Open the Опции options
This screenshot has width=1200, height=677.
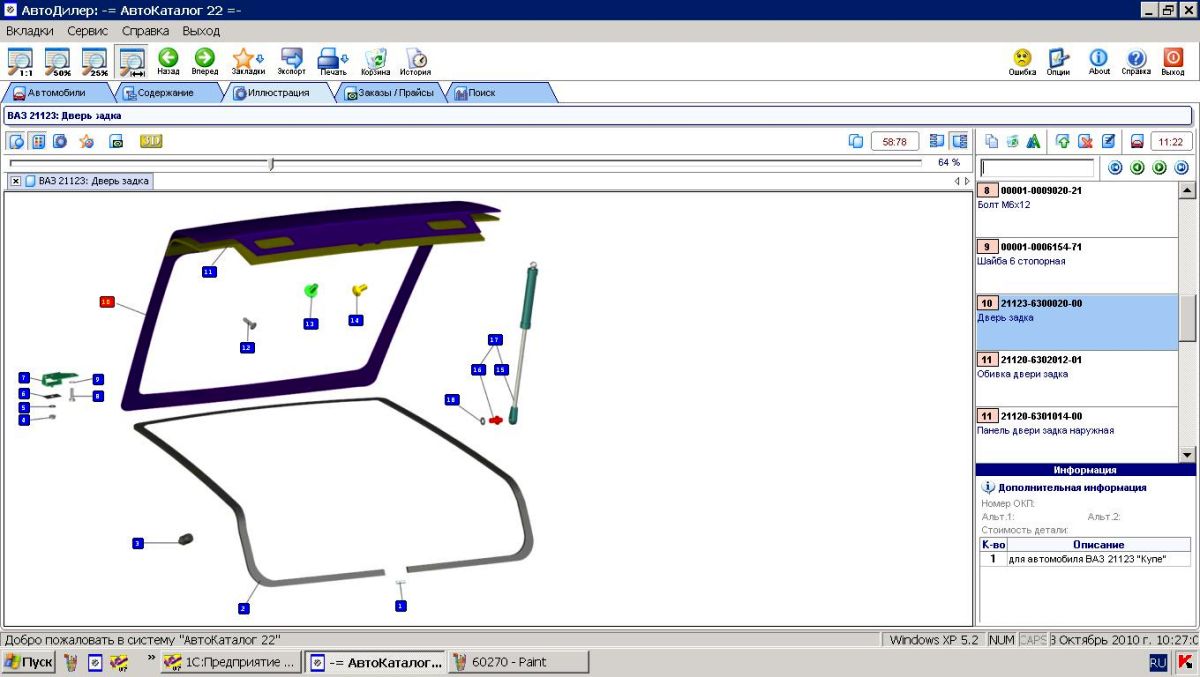tap(1059, 61)
